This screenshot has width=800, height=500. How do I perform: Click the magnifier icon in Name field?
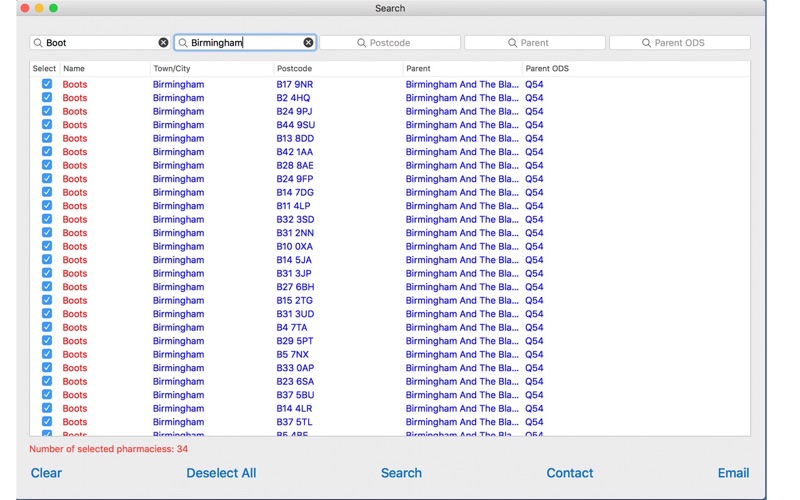pos(38,43)
